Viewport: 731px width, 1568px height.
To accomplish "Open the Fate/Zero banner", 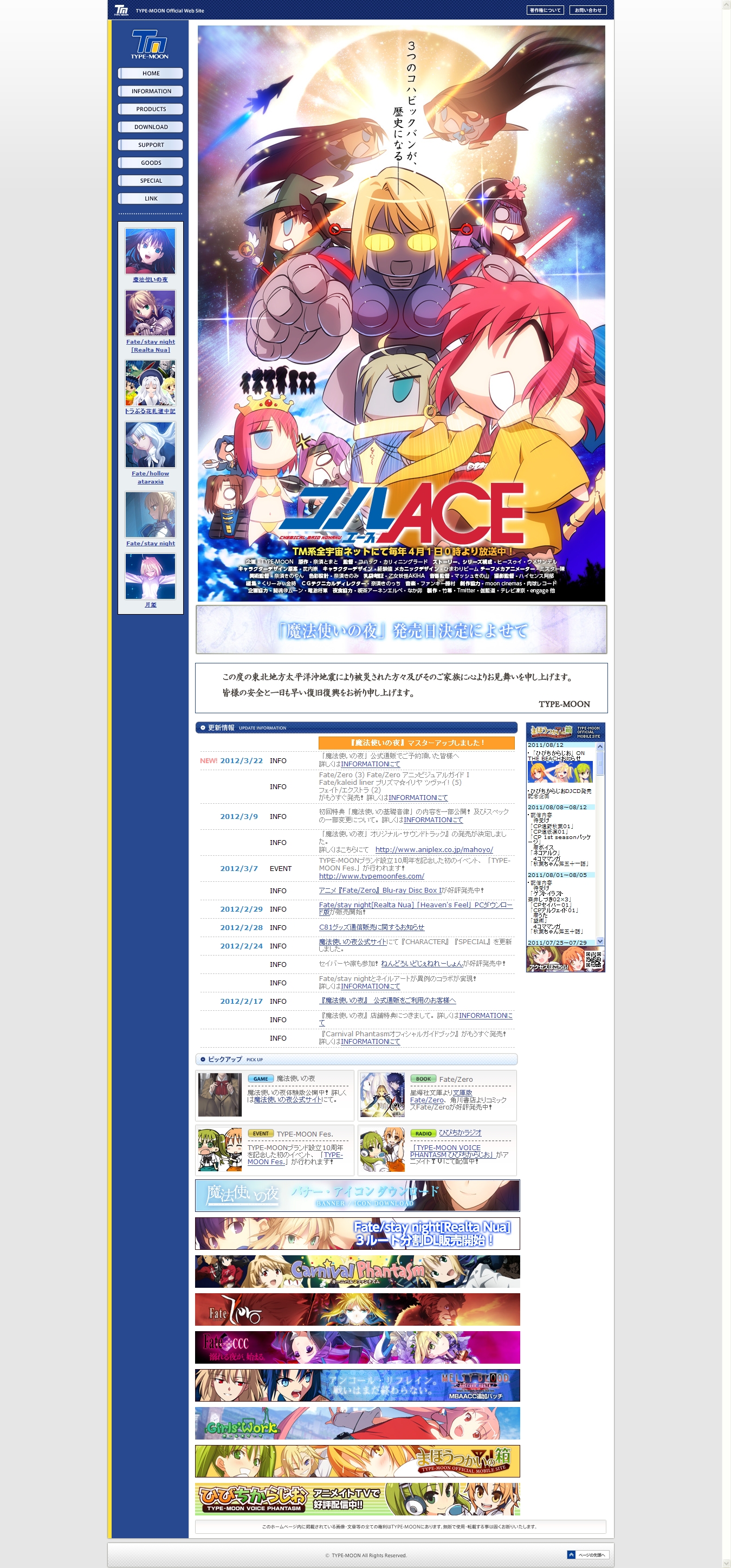I will tap(357, 1309).
